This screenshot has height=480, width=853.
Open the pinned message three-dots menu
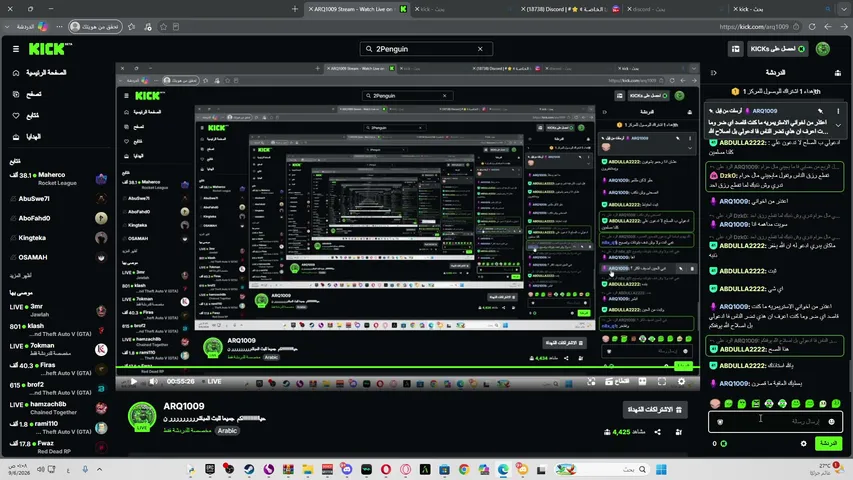838,111
